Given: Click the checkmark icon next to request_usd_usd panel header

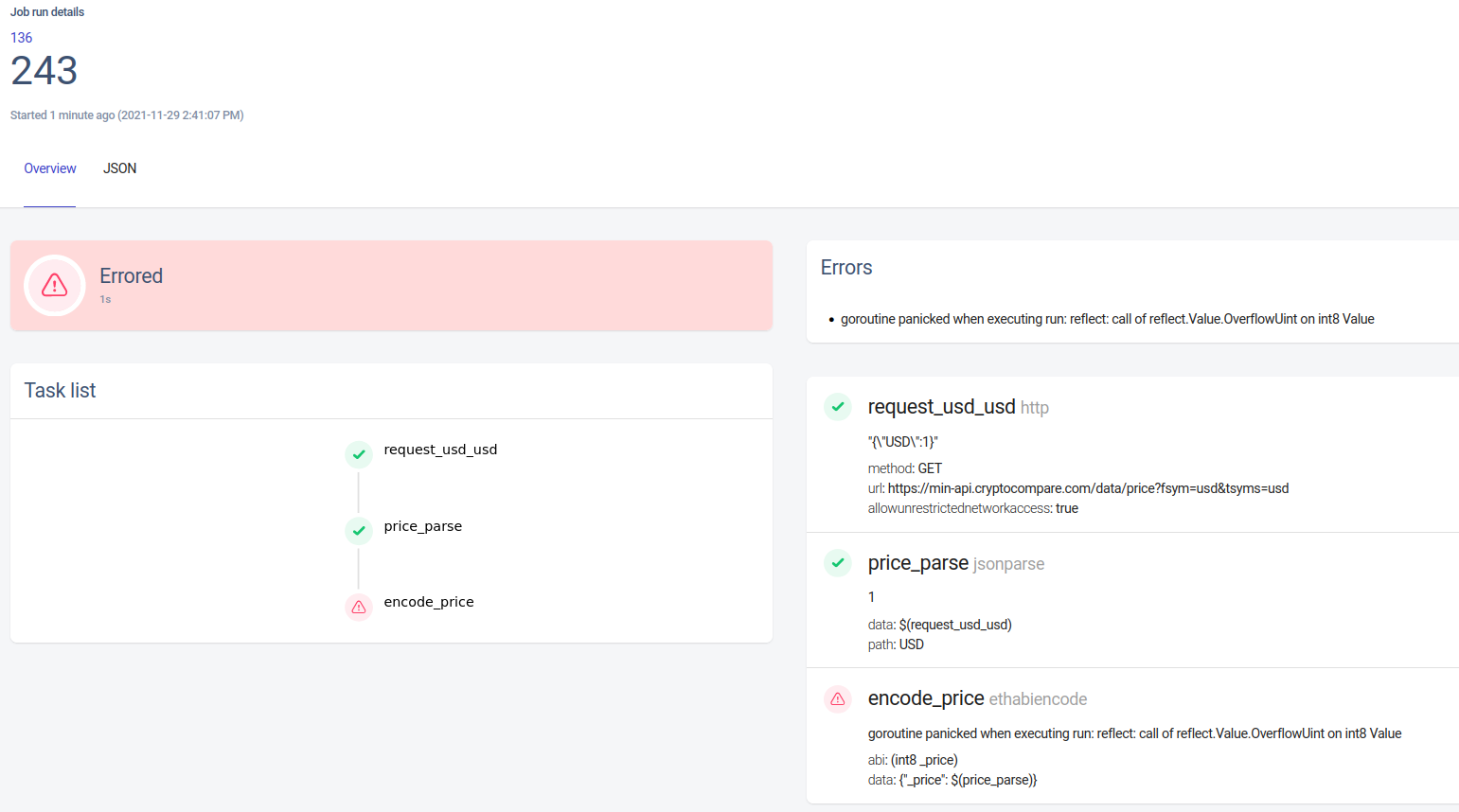Looking at the screenshot, I should tap(837, 406).
